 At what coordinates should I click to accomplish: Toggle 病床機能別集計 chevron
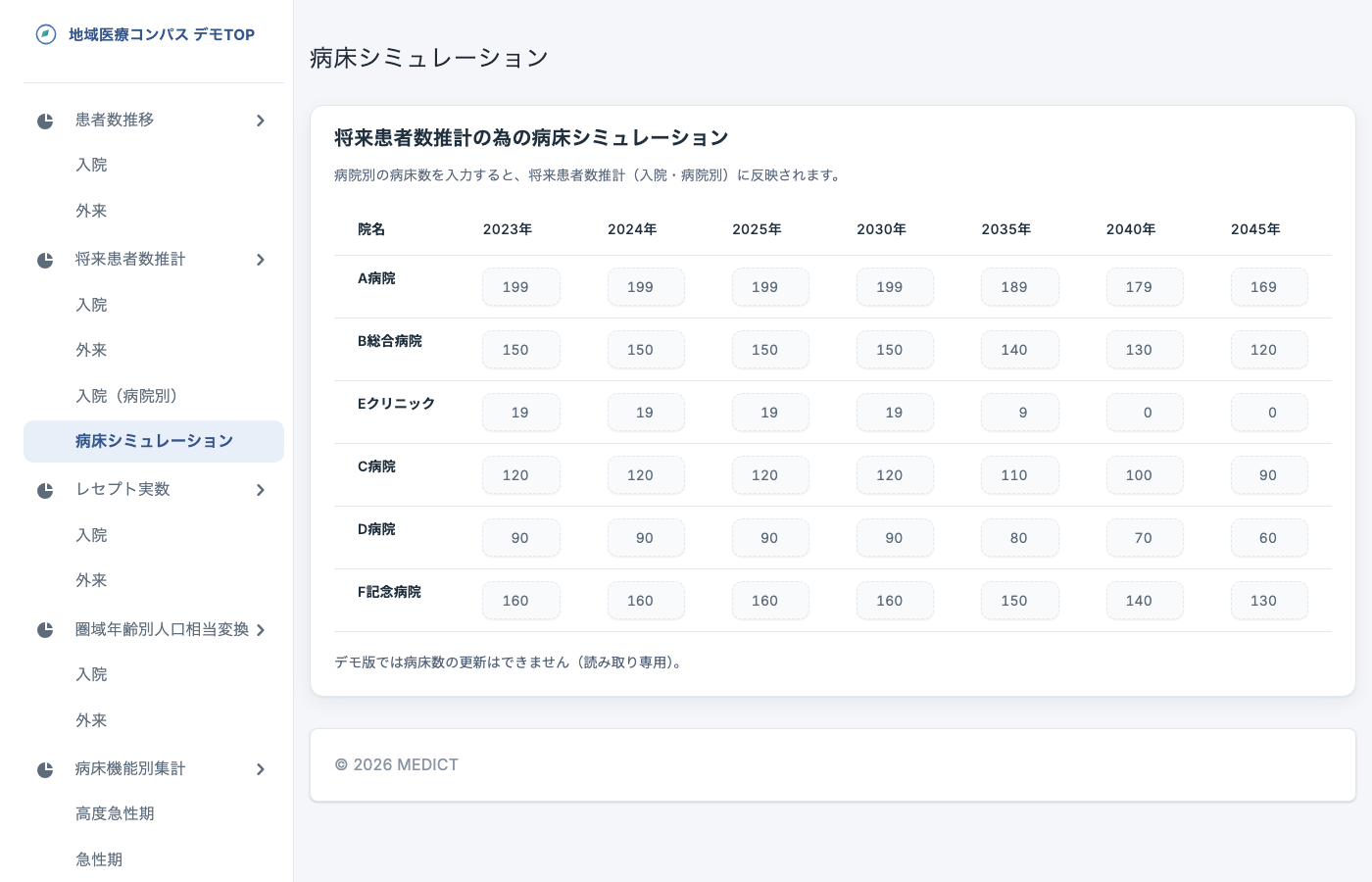(261, 769)
